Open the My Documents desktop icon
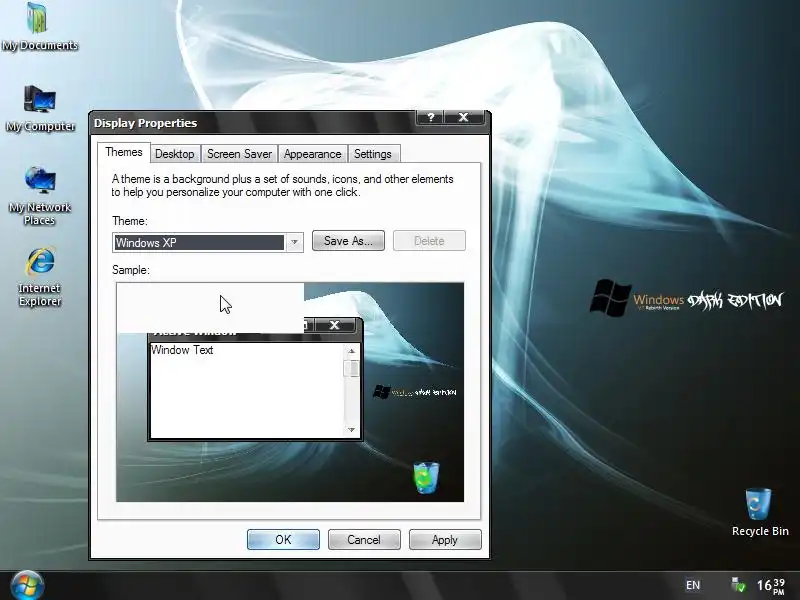 39,27
